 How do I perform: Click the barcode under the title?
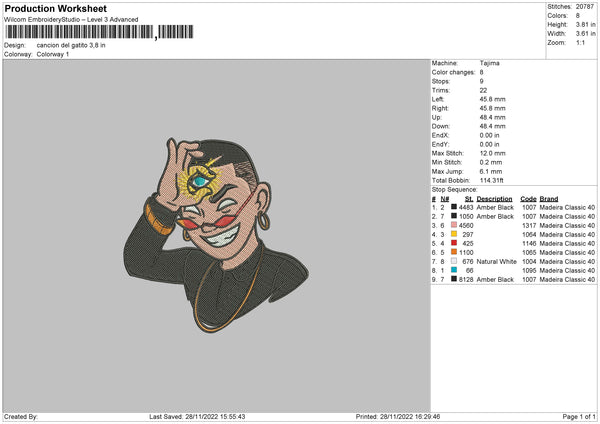click(99, 32)
